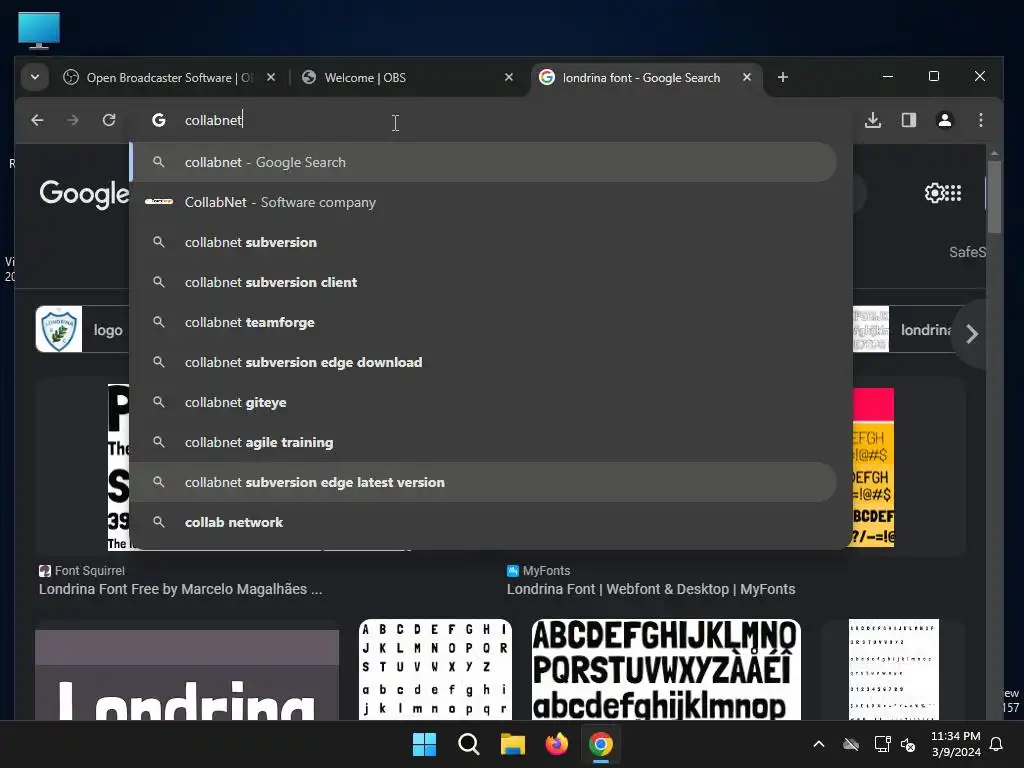Select the 'logo' image filter chip
Image resolution: width=1024 pixels, height=768 pixels.
(82, 329)
